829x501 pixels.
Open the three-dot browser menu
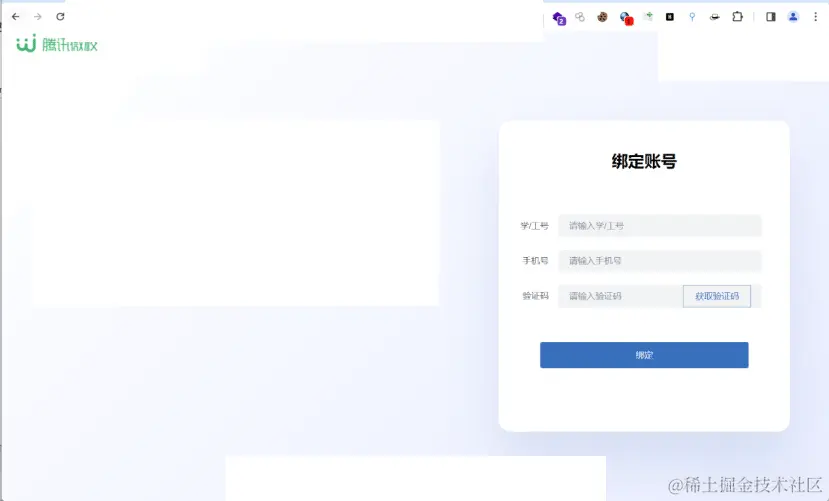[815, 17]
